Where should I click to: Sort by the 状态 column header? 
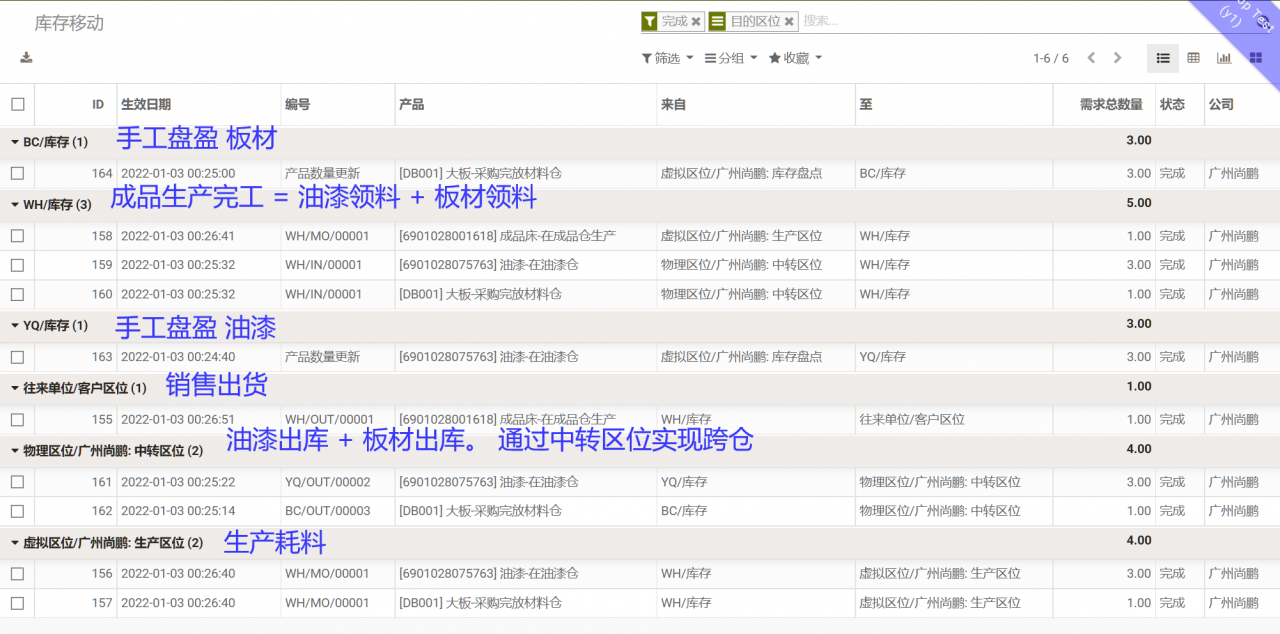pos(1172,104)
